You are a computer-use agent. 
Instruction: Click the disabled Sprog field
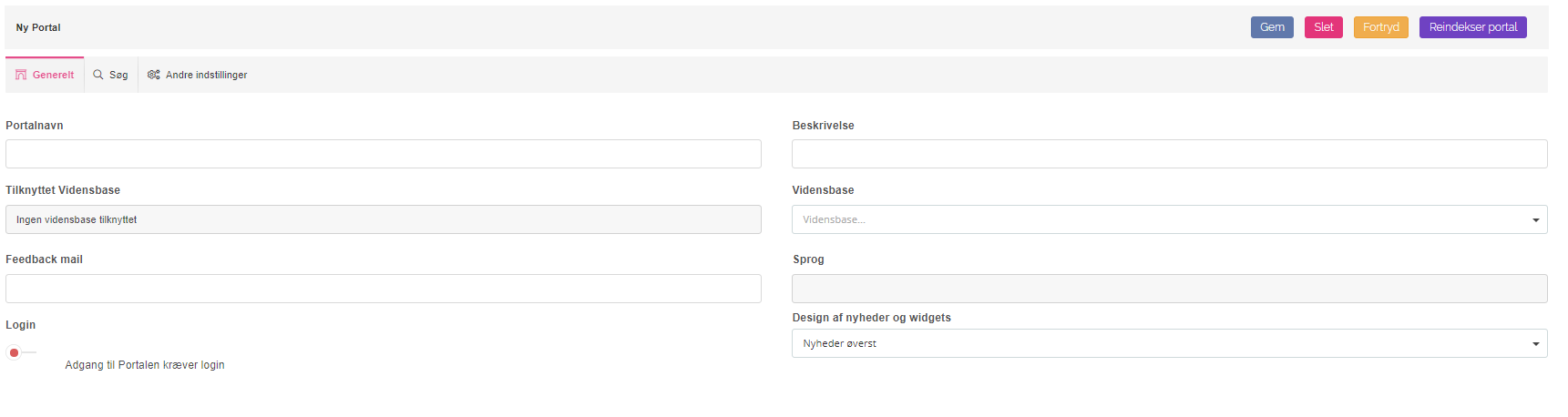(x=1169, y=289)
